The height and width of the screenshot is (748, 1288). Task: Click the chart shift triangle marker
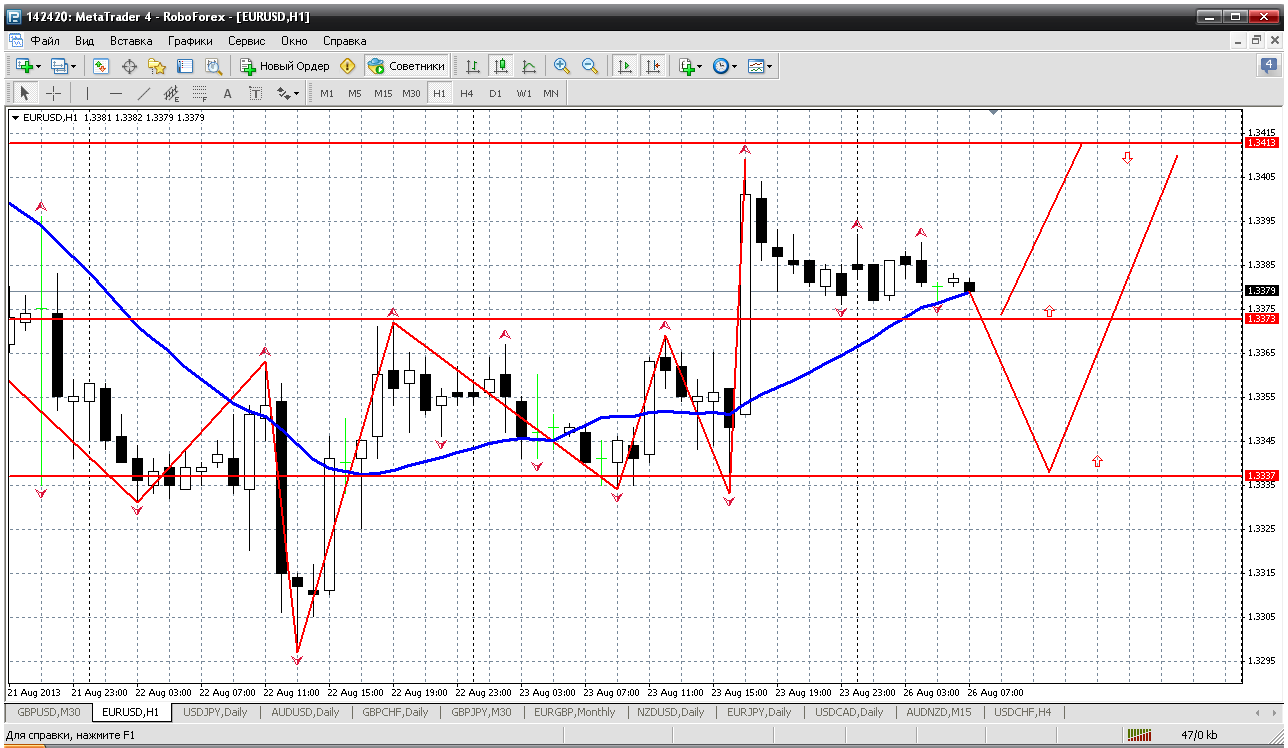[x=993, y=112]
